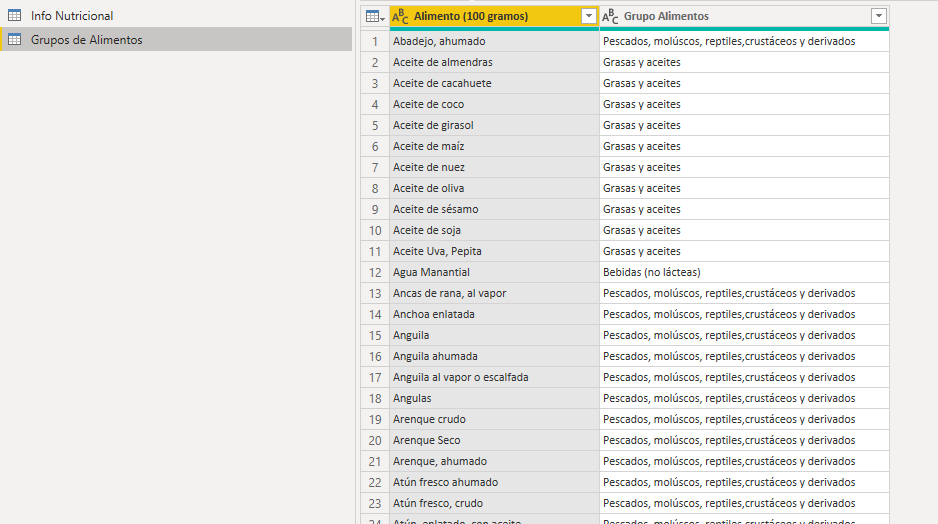Click the cell 'Ancas de rana, al vapor'
The image size is (938, 524).
pyautogui.click(x=494, y=293)
